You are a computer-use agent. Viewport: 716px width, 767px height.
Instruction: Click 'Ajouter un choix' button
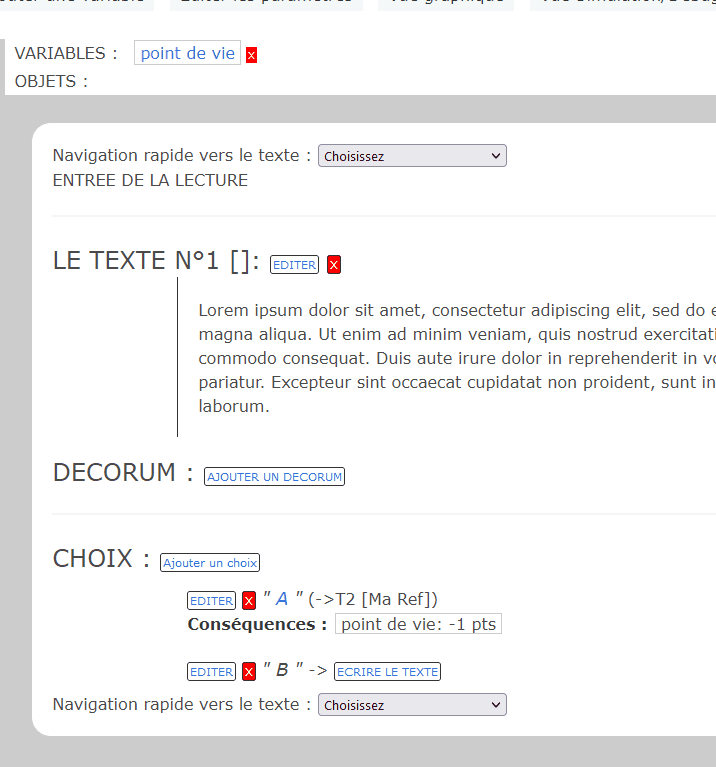click(210, 563)
